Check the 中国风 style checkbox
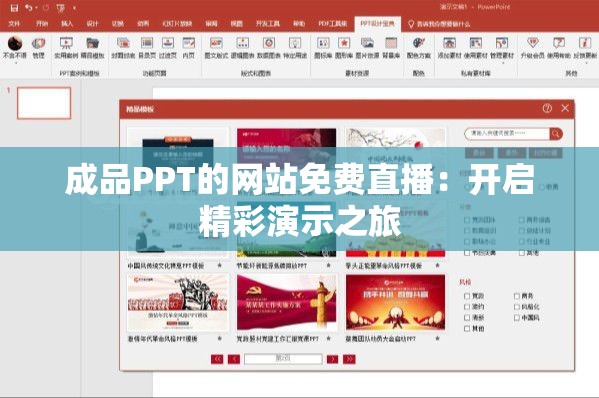The image size is (599, 398). click(x=517, y=317)
